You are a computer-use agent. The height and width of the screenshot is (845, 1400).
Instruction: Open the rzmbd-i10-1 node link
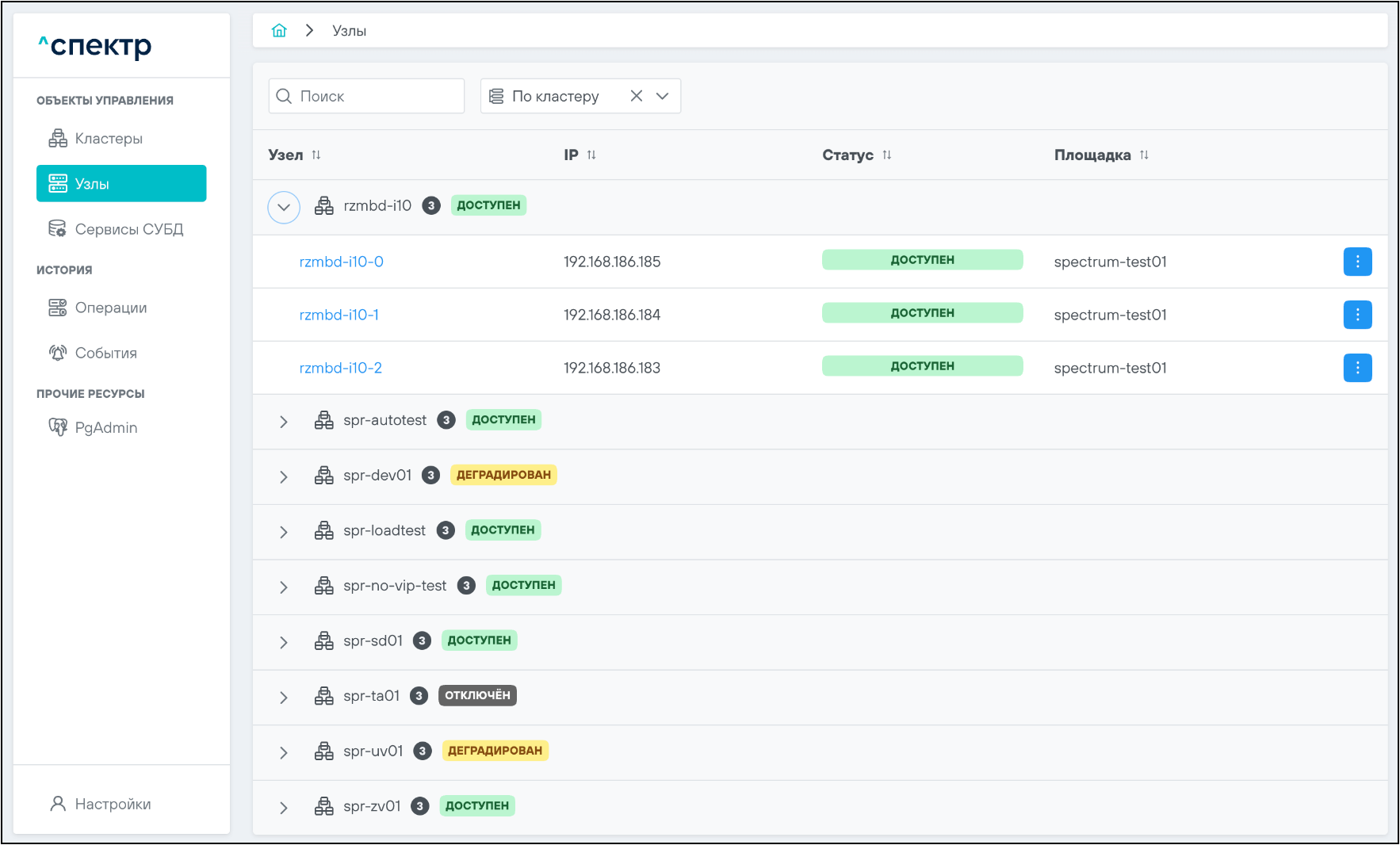[339, 315]
